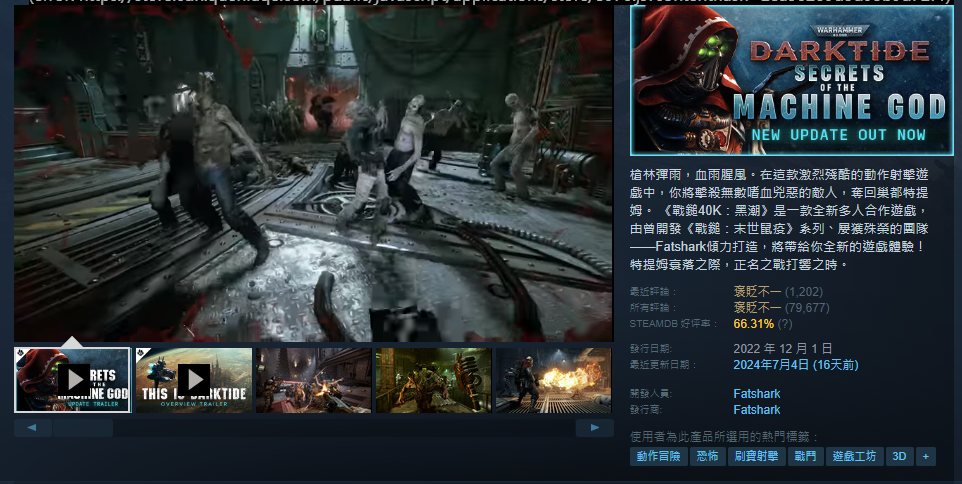
Task: Open the Darktide Machine God header banner
Action: click(791, 80)
